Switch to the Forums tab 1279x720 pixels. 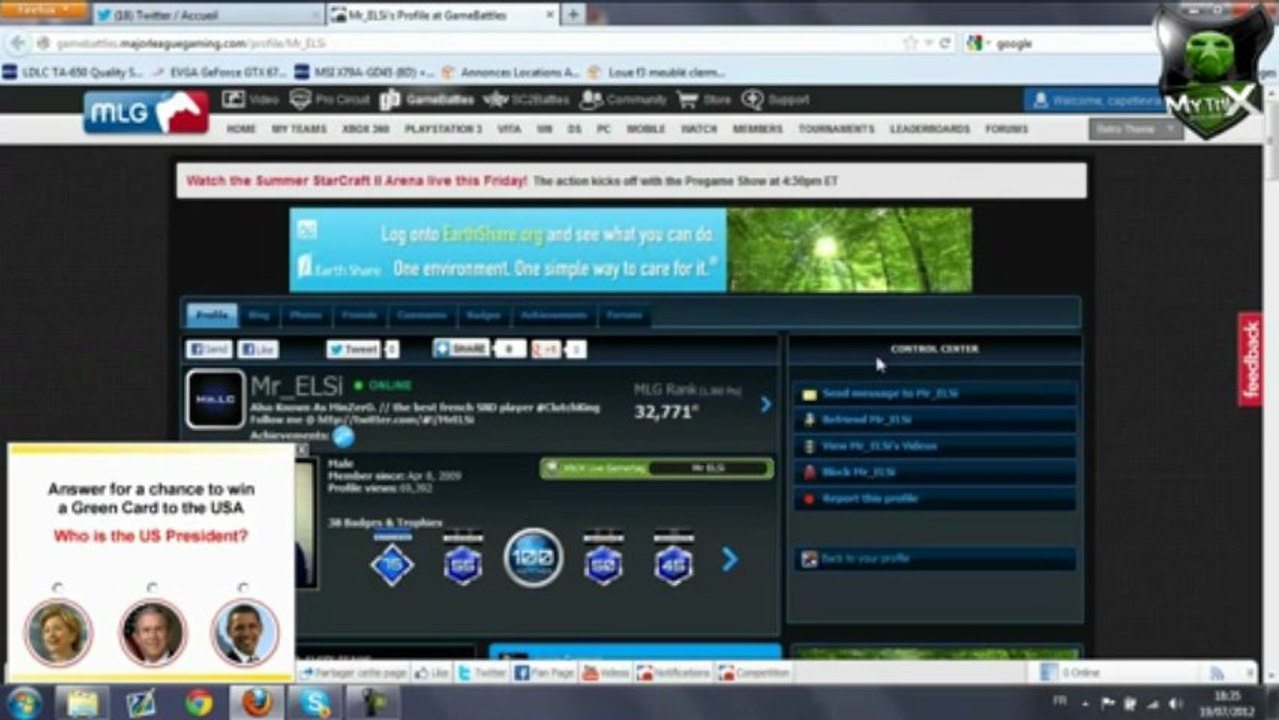624,315
